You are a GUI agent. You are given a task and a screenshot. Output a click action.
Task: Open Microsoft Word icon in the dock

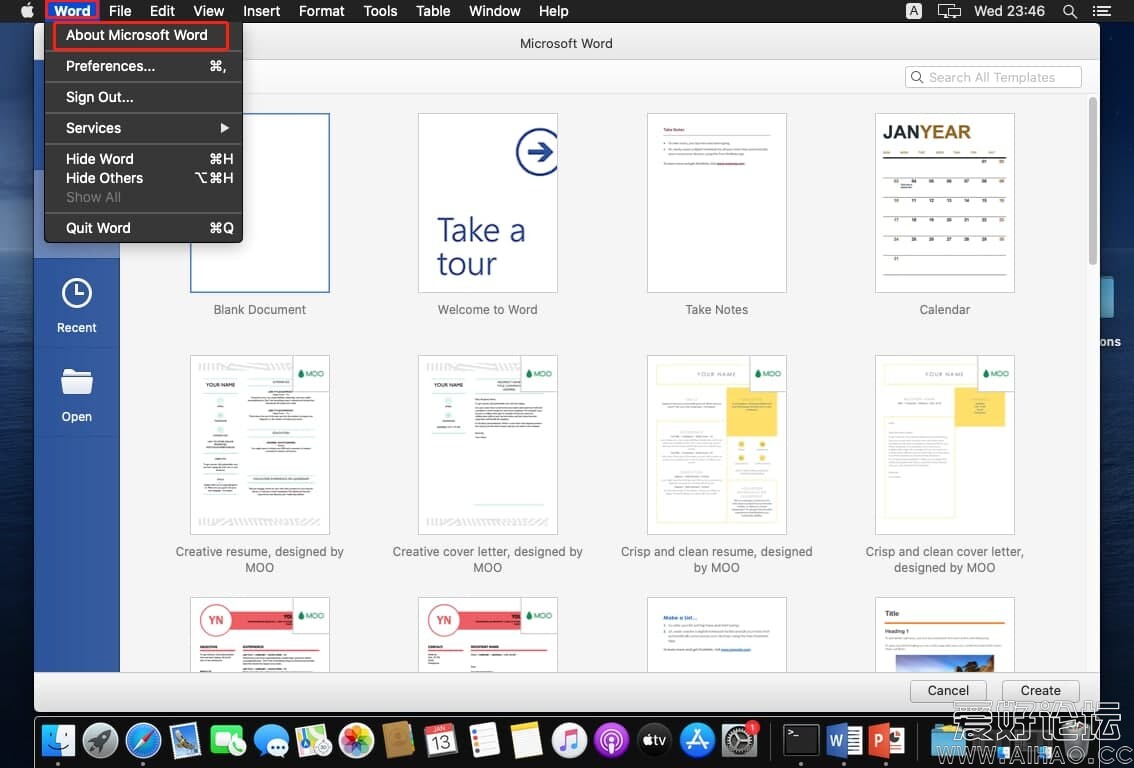(845, 740)
